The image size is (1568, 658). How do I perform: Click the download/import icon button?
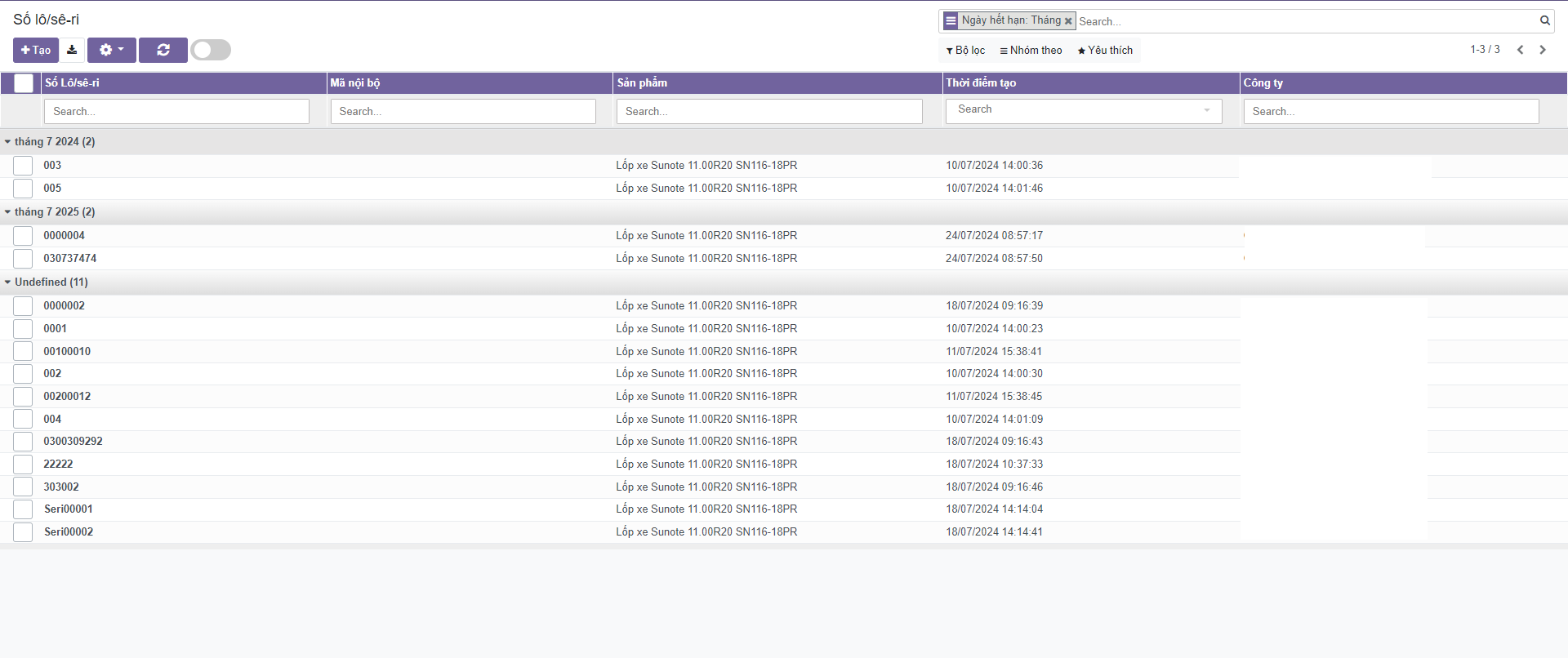[72, 50]
